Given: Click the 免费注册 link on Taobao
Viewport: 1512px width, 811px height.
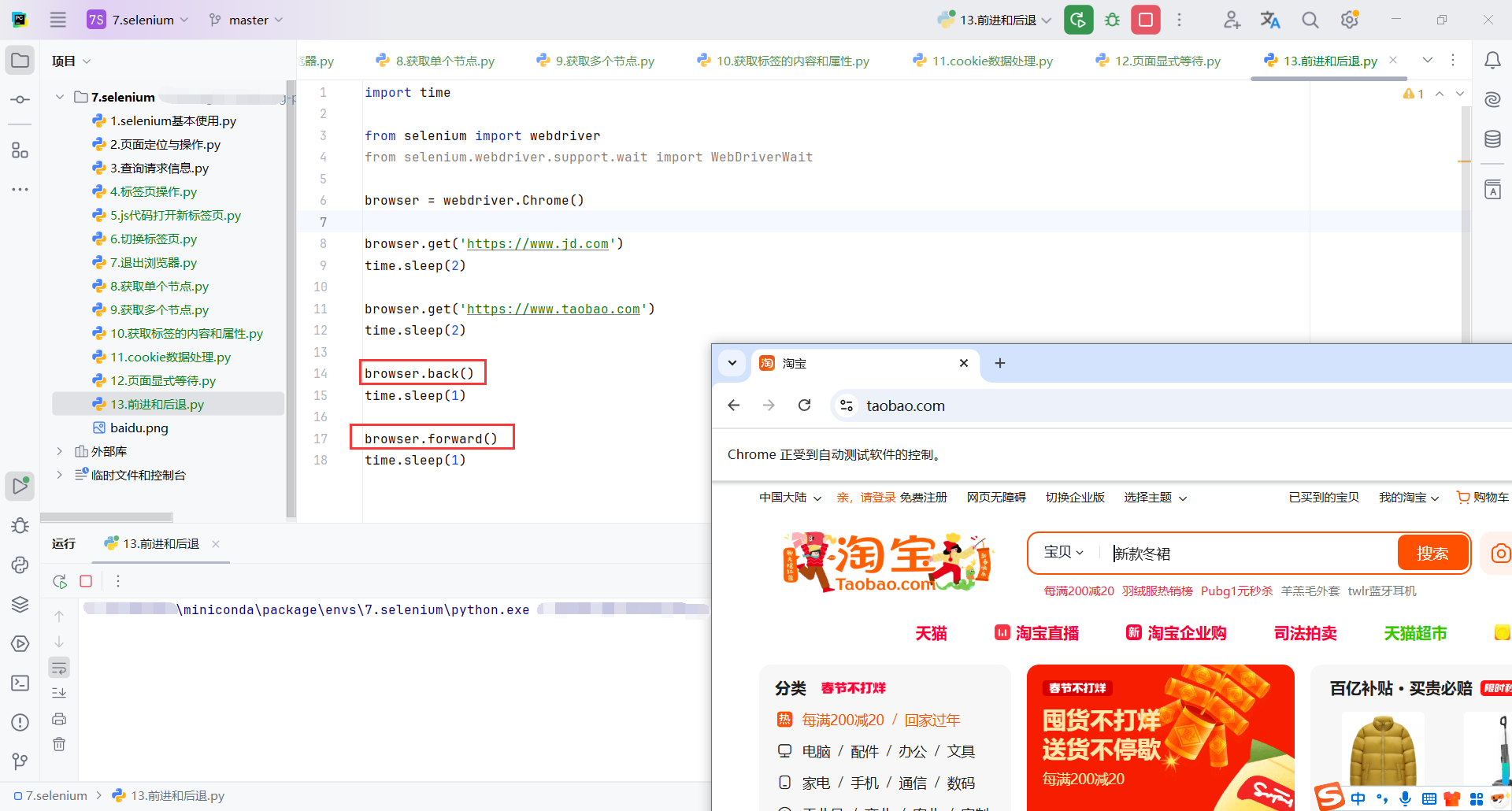Looking at the screenshot, I should [923, 498].
